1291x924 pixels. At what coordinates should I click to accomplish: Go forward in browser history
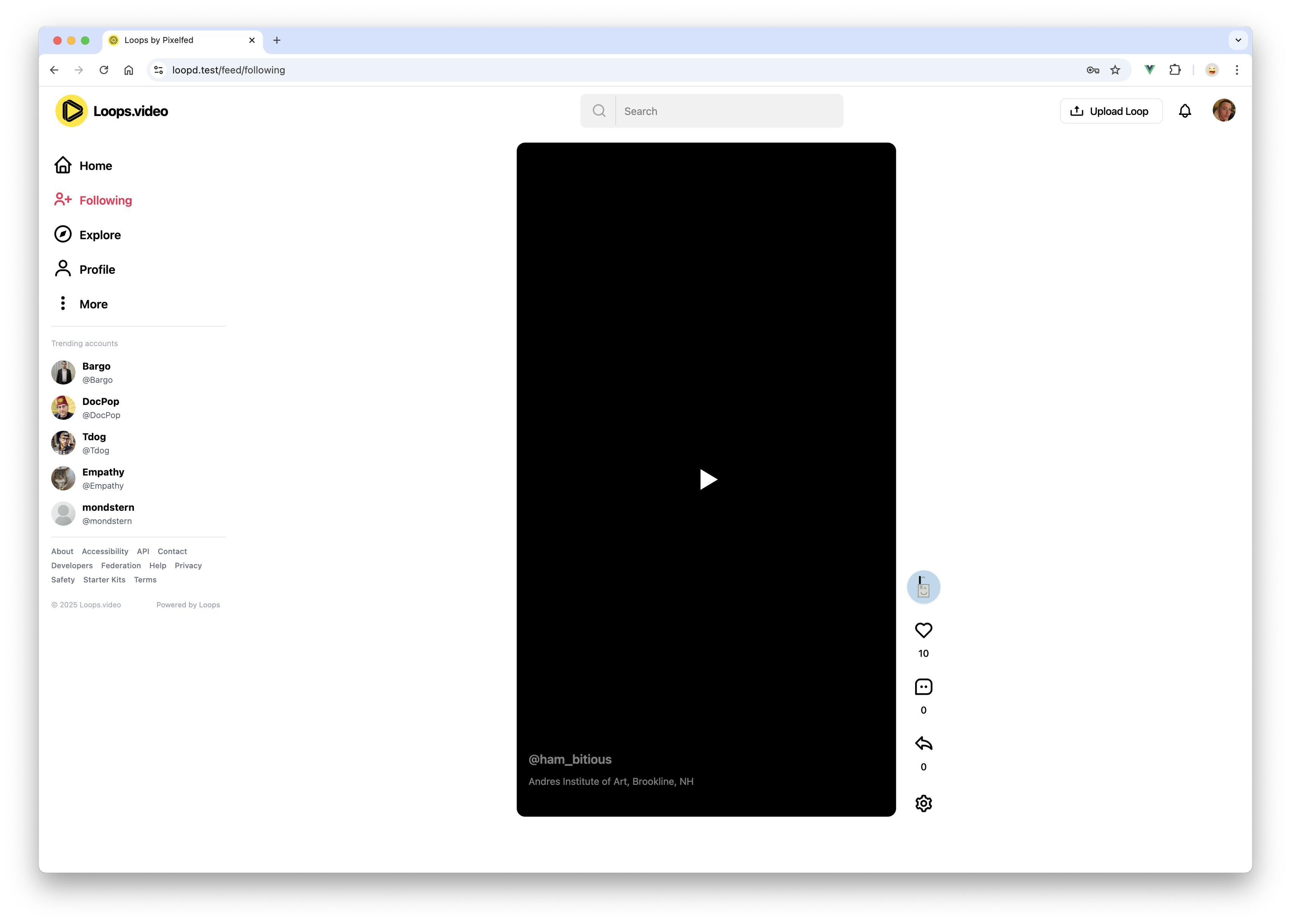coord(79,70)
